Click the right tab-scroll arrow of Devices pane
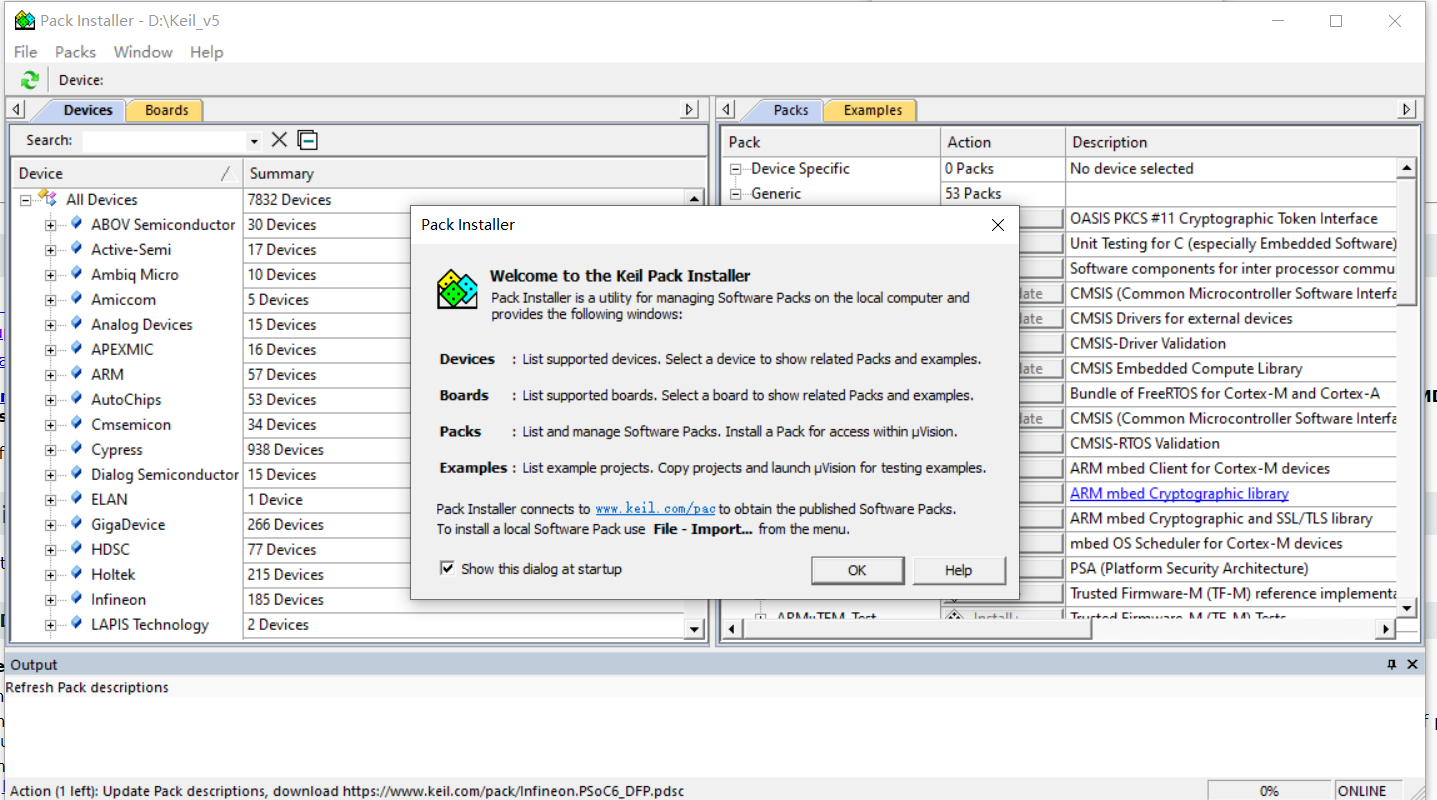 coord(689,109)
